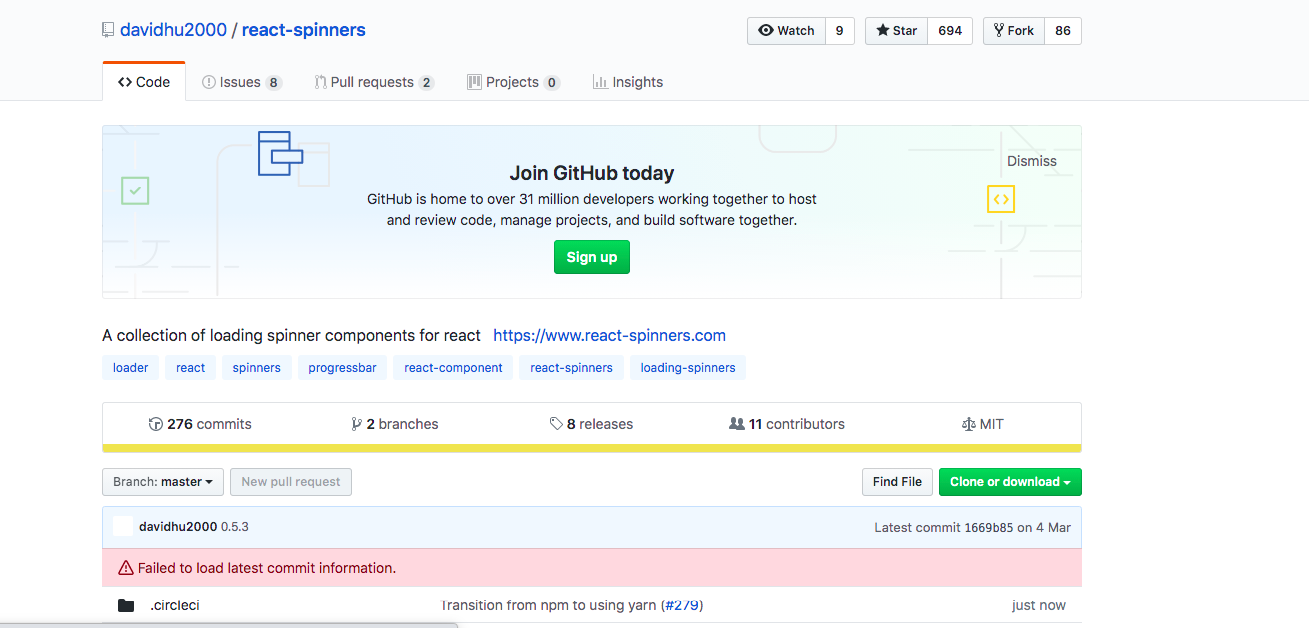The height and width of the screenshot is (628, 1309).
Task: Click the yellow code brackets icon in the banner
Action: pyautogui.click(x=1001, y=199)
